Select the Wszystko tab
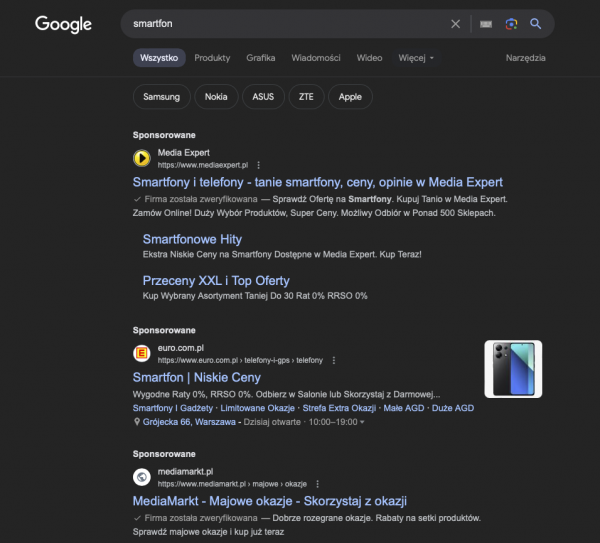The width and height of the screenshot is (600, 543). tap(159, 58)
